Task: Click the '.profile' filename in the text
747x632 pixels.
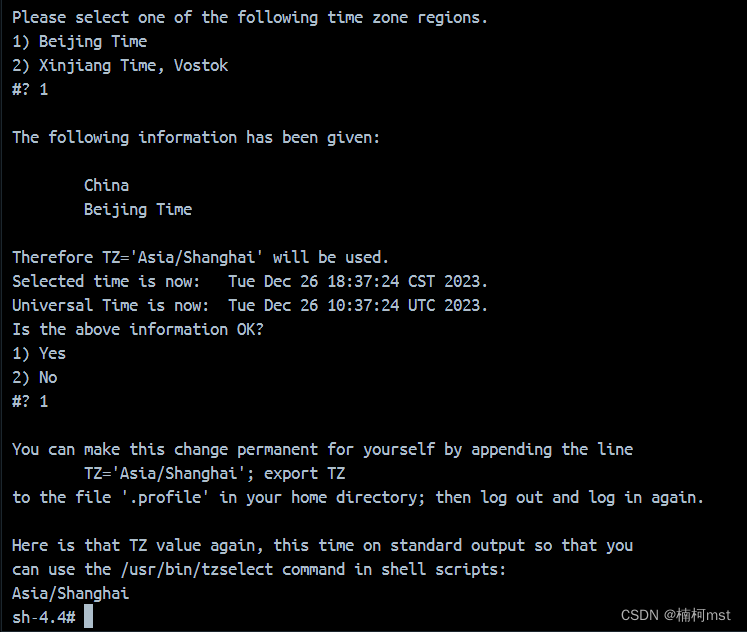Action: [x=165, y=498]
